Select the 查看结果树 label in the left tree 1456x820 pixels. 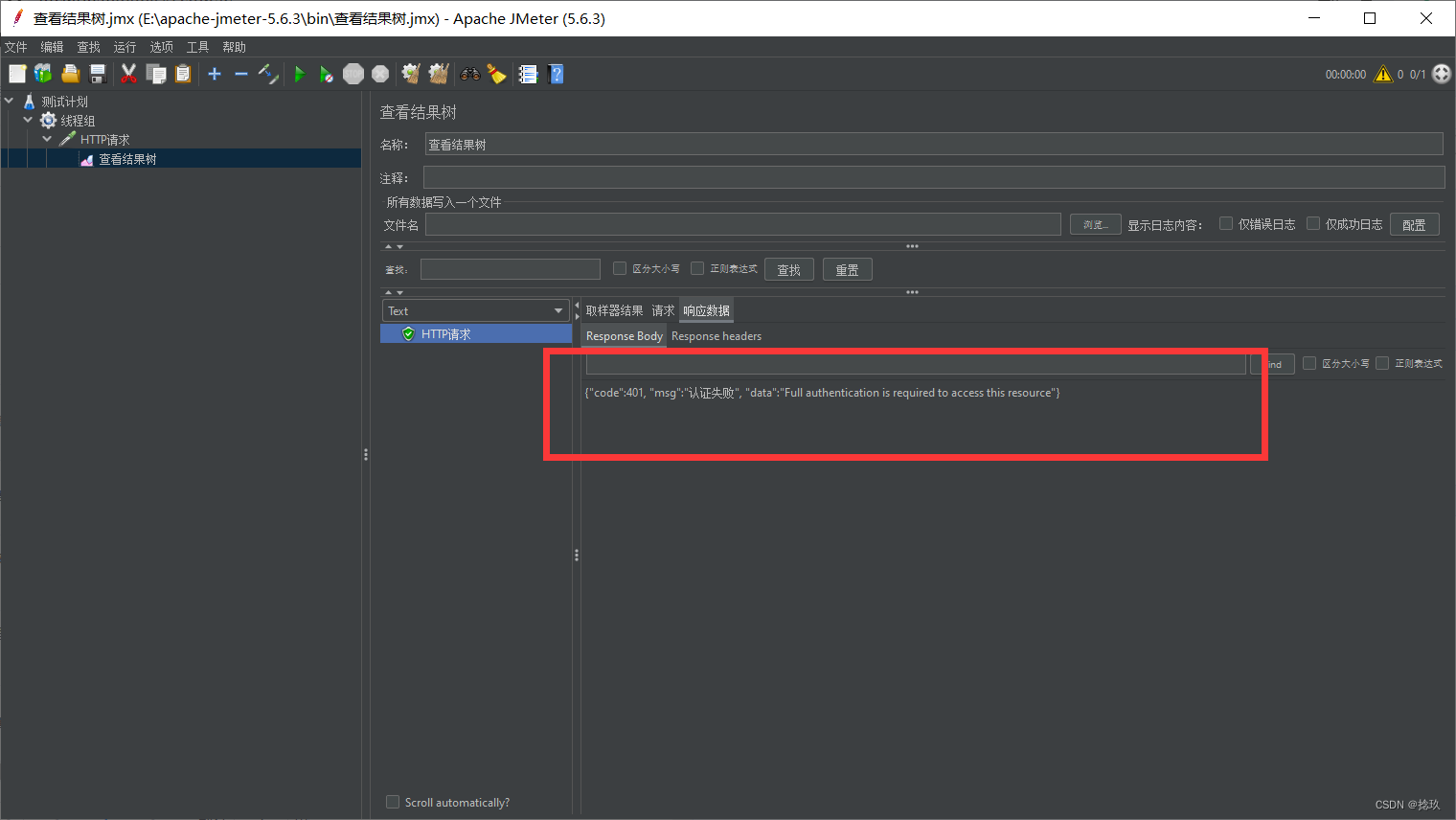[x=127, y=160]
